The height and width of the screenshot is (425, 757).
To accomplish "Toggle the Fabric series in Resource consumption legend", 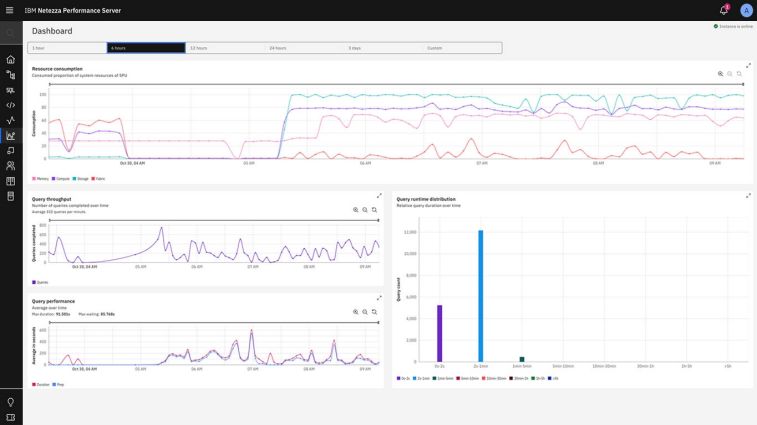I will coord(98,179).
